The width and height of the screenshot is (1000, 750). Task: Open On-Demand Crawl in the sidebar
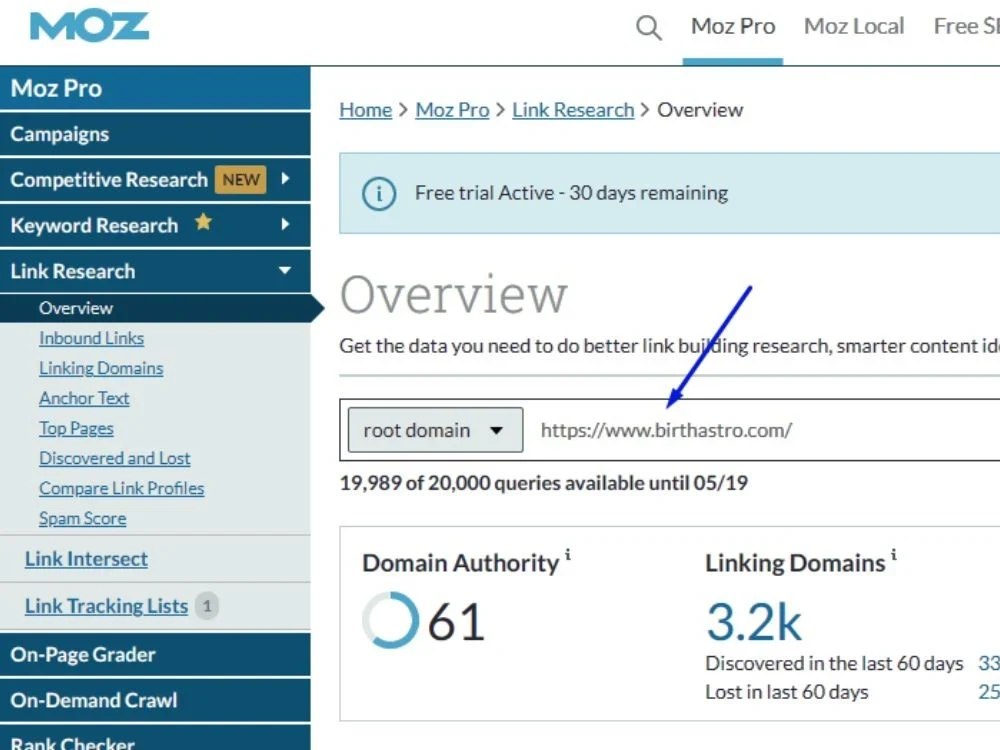[x=155, y=700]
